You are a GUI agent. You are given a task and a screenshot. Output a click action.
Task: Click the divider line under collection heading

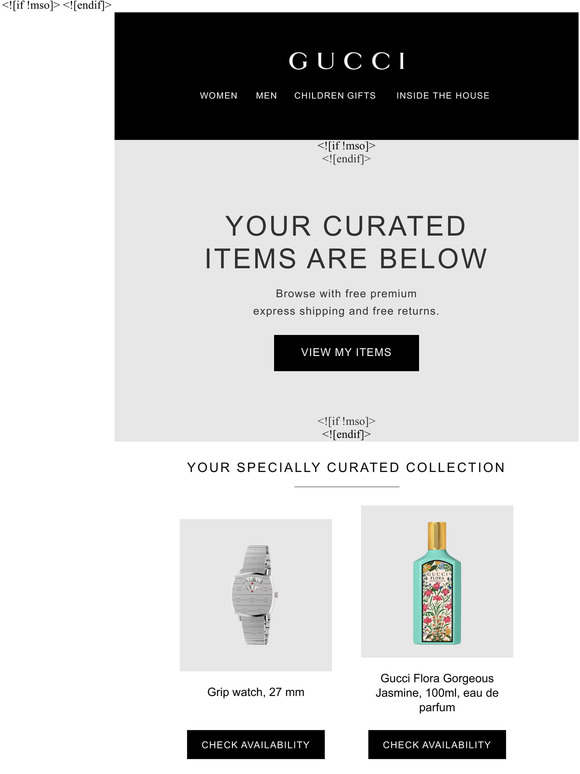click(347, 487)
